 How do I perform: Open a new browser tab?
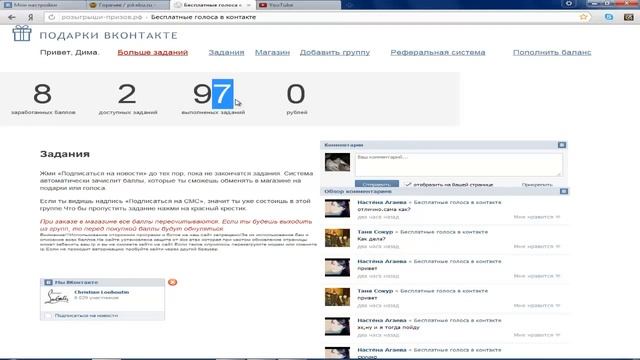349,5
